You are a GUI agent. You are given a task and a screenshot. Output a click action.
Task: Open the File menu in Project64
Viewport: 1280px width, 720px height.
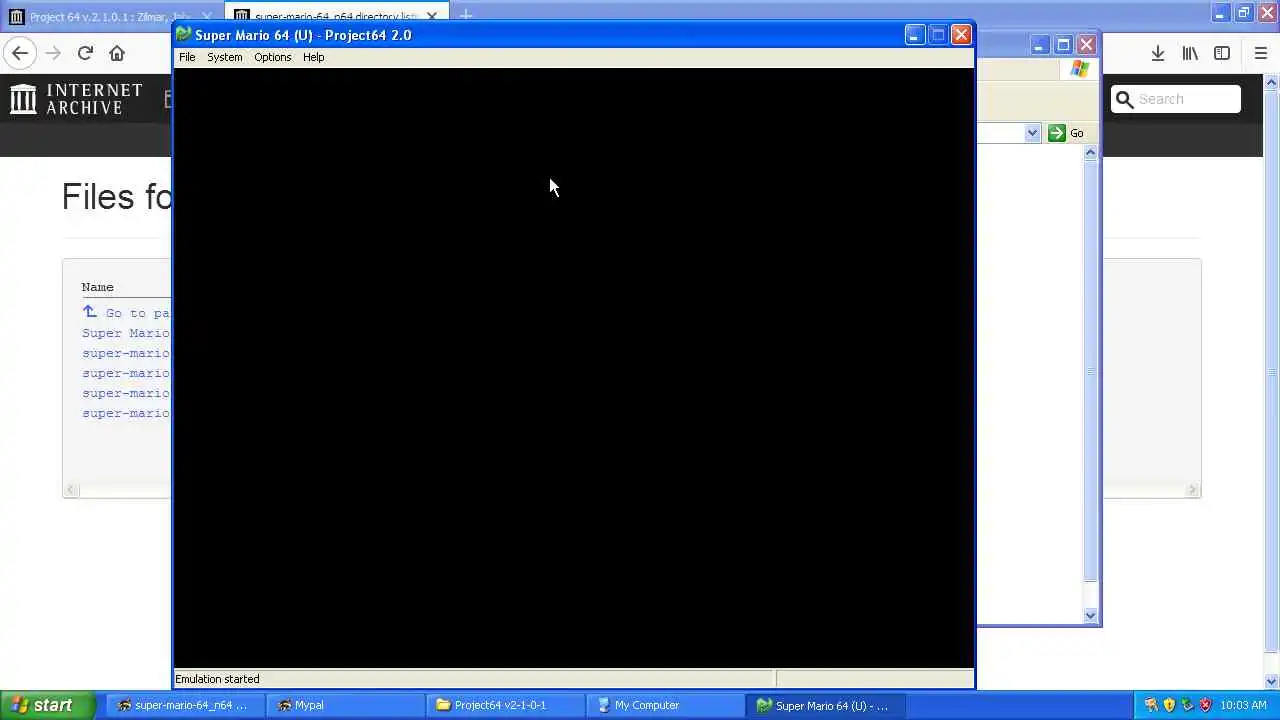pyautogui.click(x=187, y=57)
